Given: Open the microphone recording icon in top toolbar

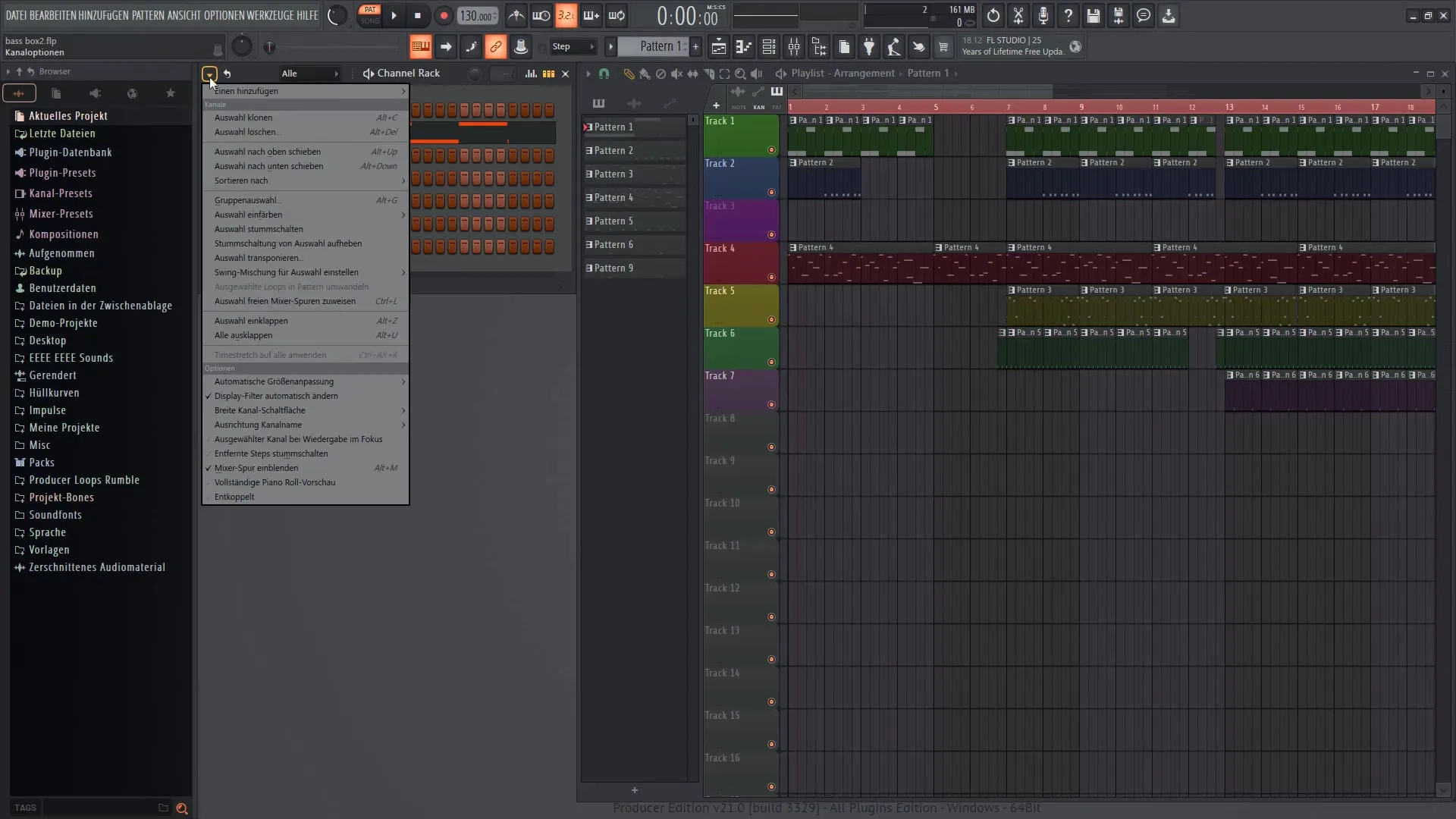Looking at the screenshot, I should coord(1043,15).
